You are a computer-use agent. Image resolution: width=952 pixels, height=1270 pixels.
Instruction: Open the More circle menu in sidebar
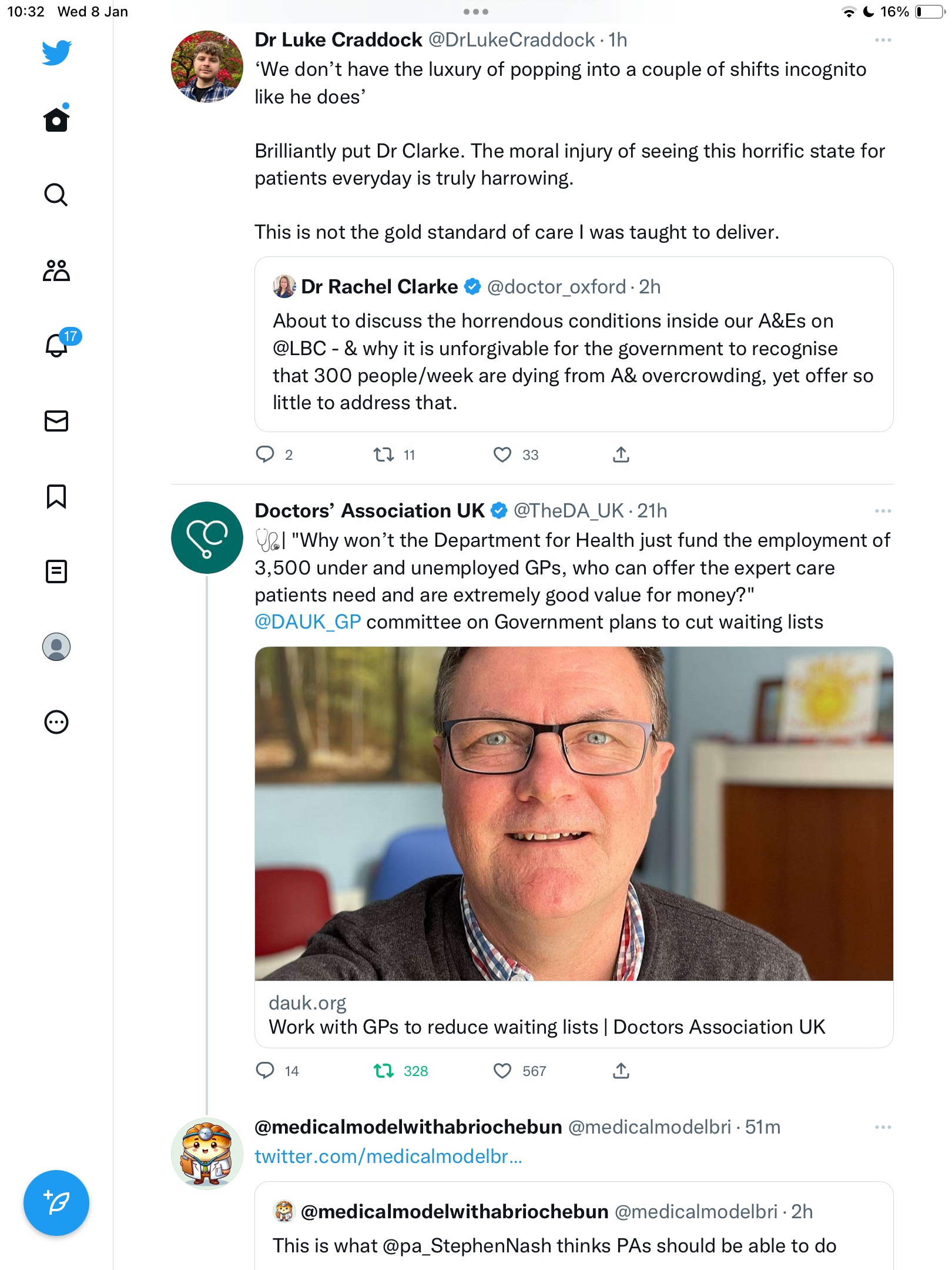click(x=56, y=722)
